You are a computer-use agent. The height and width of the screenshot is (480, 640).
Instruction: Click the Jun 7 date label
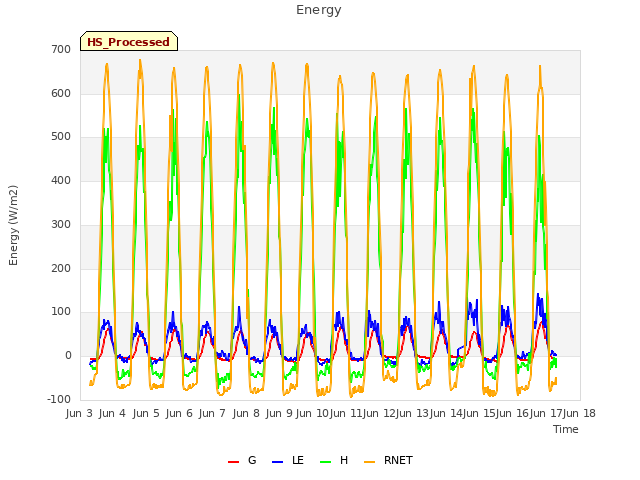point(212,413)
